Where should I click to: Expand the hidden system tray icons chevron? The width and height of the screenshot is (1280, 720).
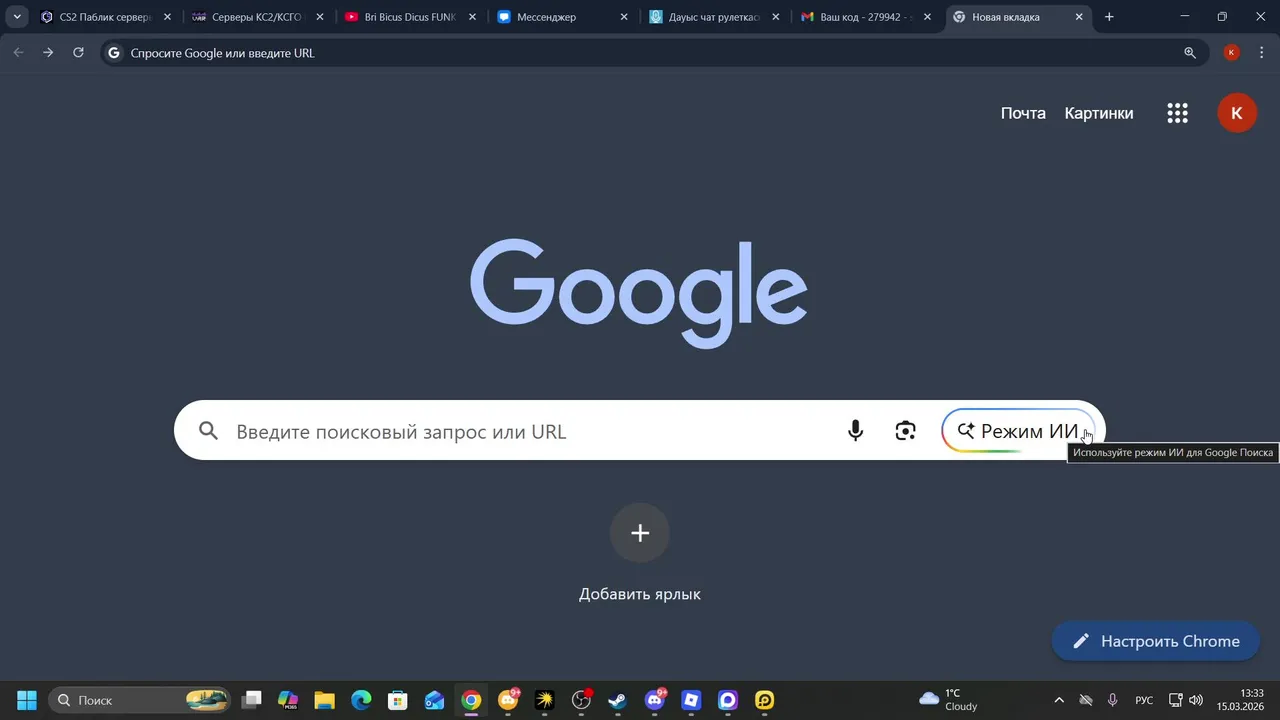click(1059, 700)
